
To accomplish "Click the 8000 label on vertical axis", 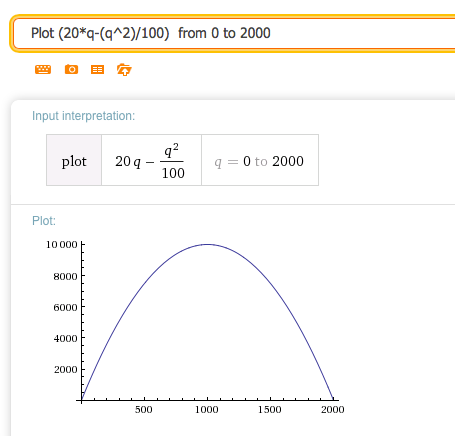I will coord(65,276).
